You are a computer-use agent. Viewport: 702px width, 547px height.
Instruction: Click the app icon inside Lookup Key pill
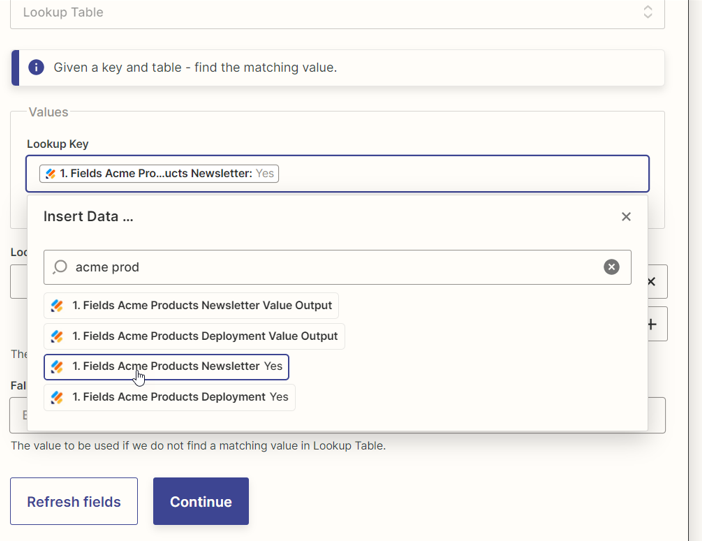(50, 173)
